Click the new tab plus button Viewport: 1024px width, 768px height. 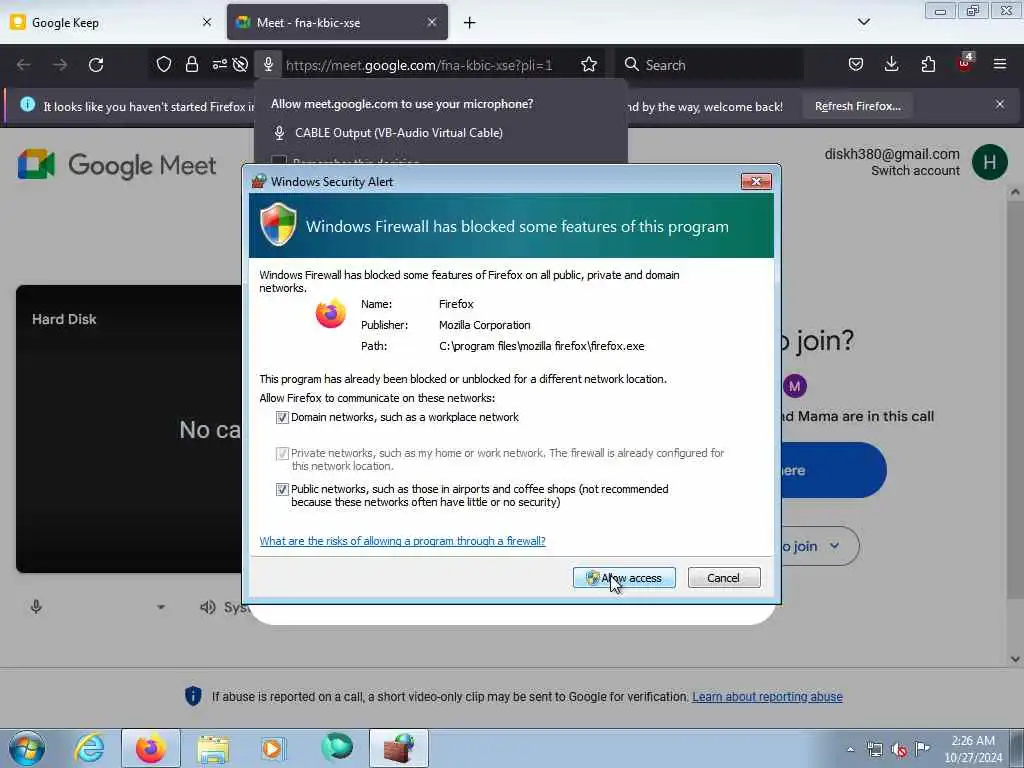pyautogui.click(x=470, y=23)
